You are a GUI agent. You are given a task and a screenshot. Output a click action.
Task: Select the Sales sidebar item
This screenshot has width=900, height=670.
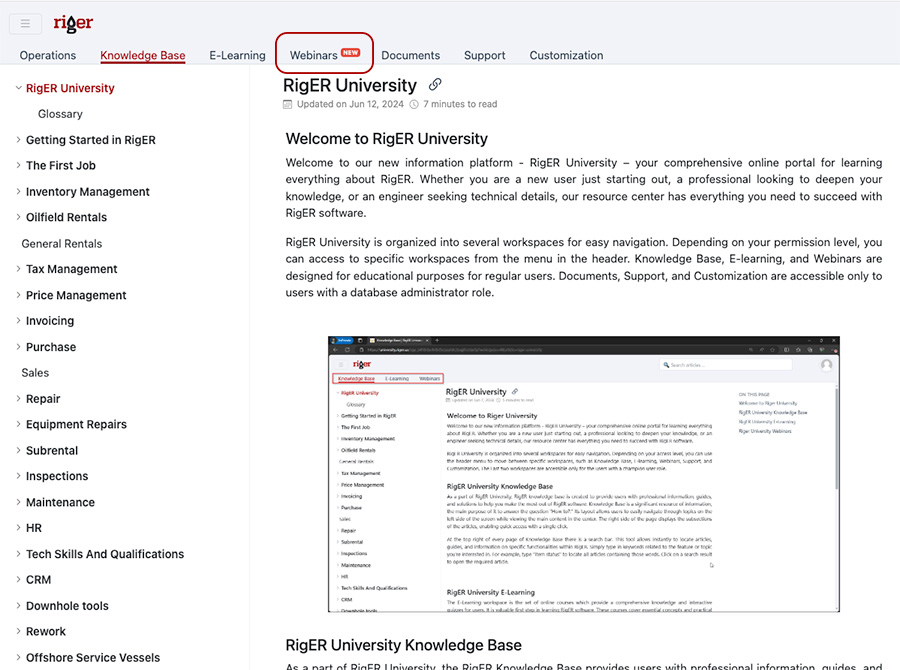[35, 373]
